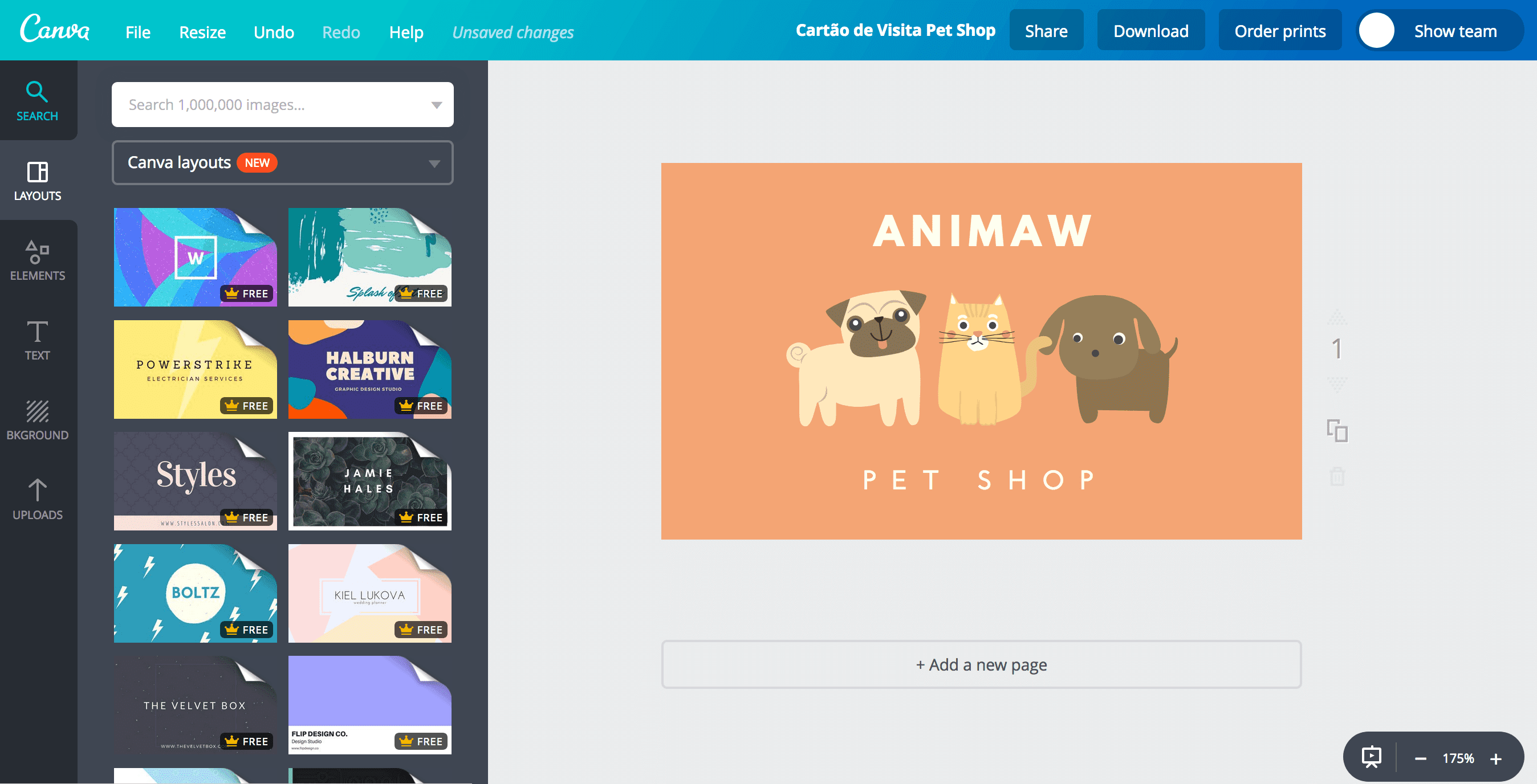The height and width of the screenshot is (784, 1537).
Task: Zoom in with the plus icon
Action: (1496, 758)
